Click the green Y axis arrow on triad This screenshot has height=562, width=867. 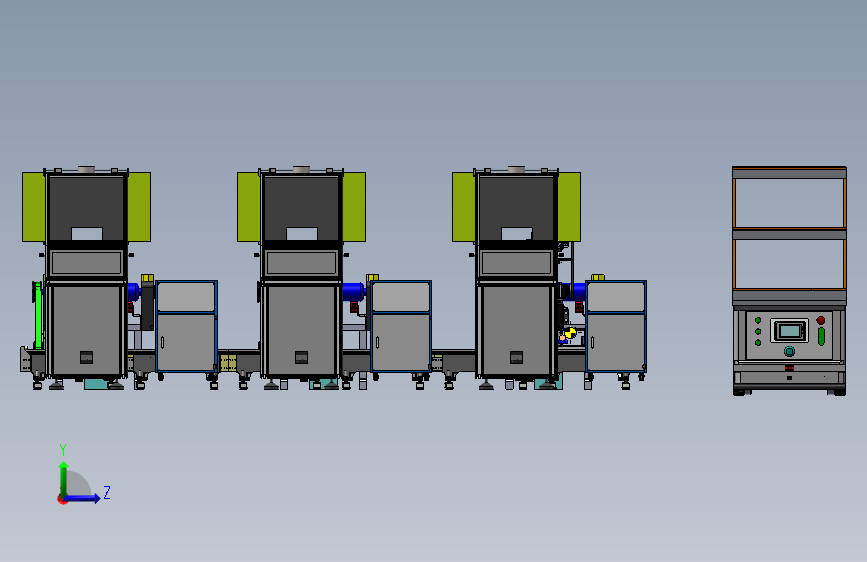[64, 479]
